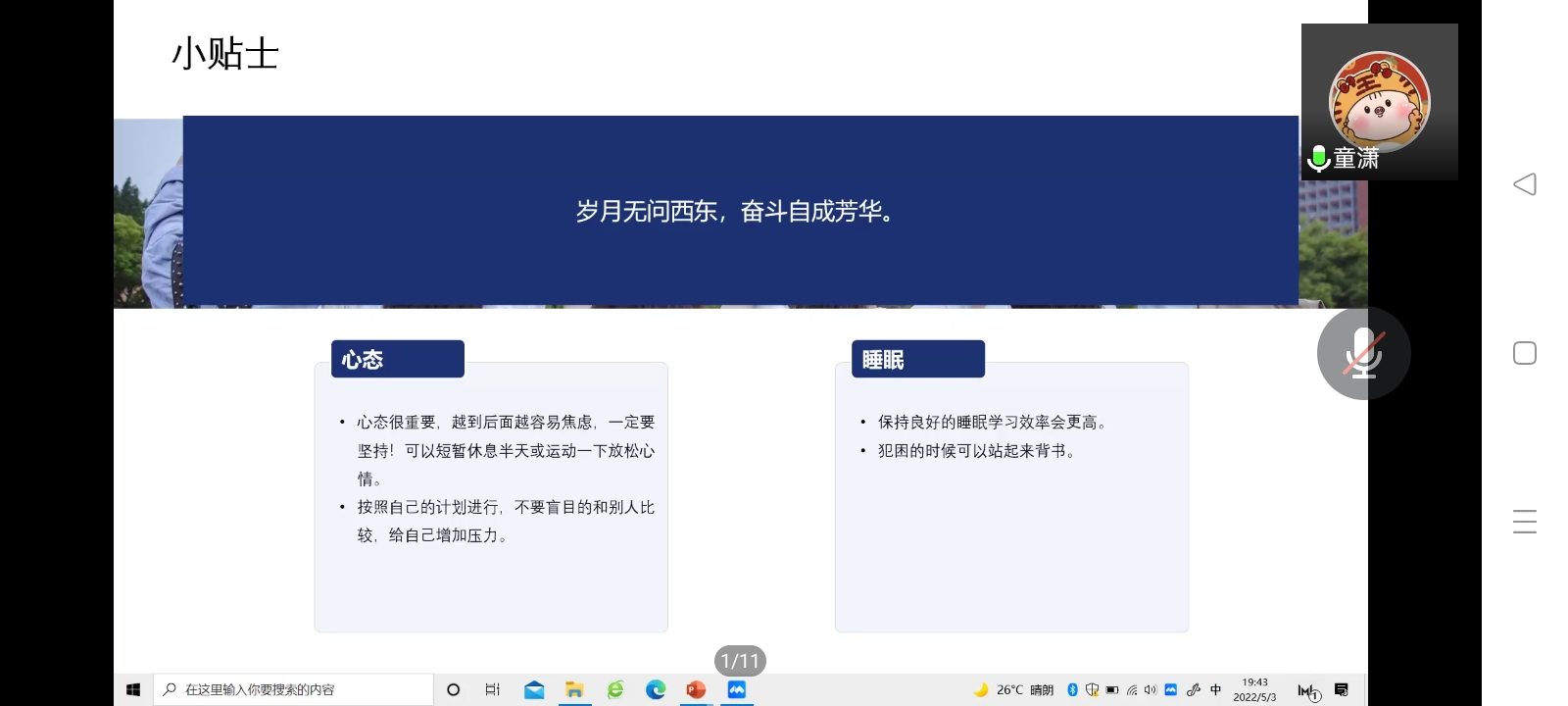Tap the Android home square button
Screen dimensions: 1568x706
pos(1524,353)
